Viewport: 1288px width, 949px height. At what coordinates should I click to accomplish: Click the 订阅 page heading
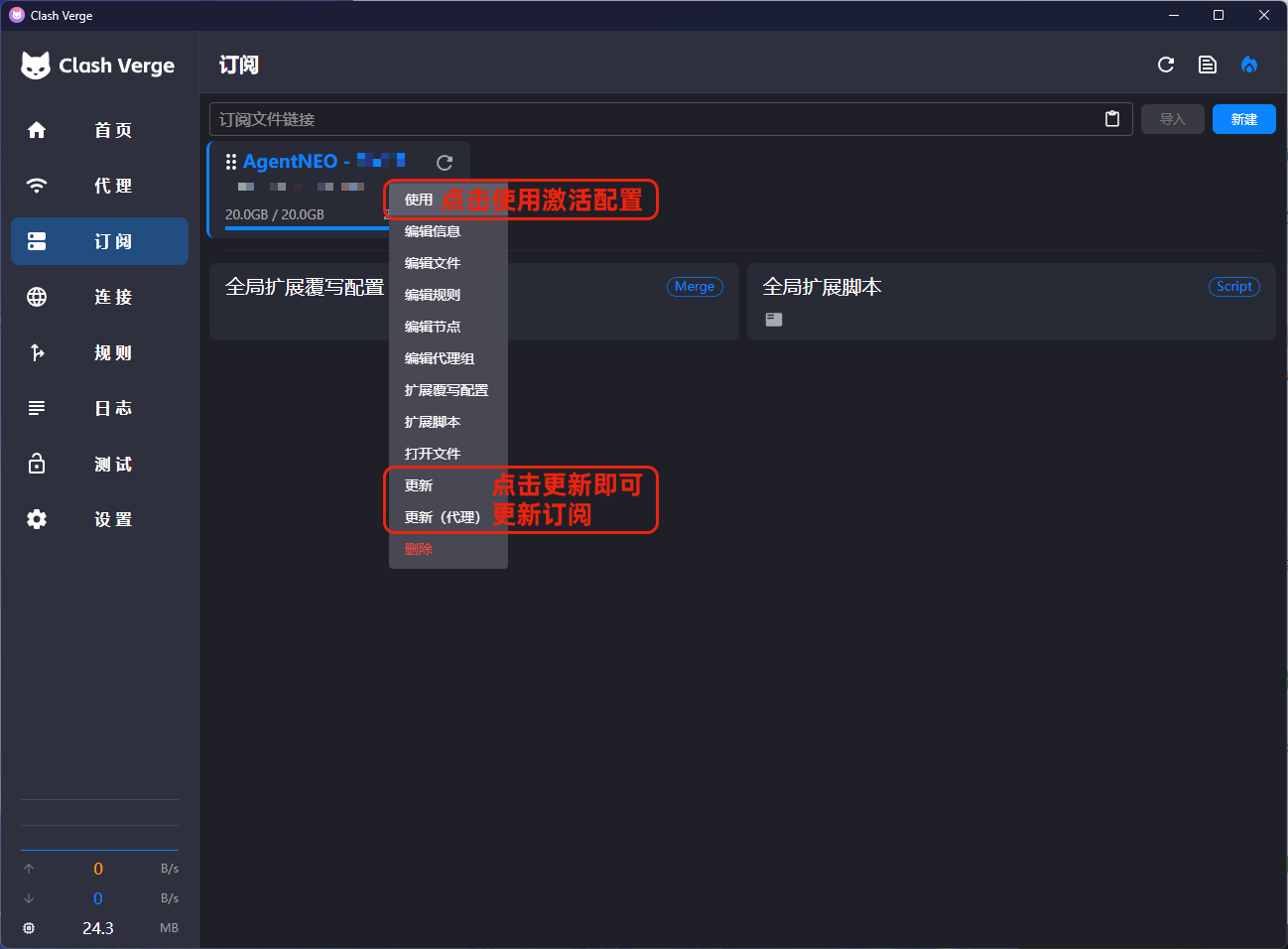239,65
